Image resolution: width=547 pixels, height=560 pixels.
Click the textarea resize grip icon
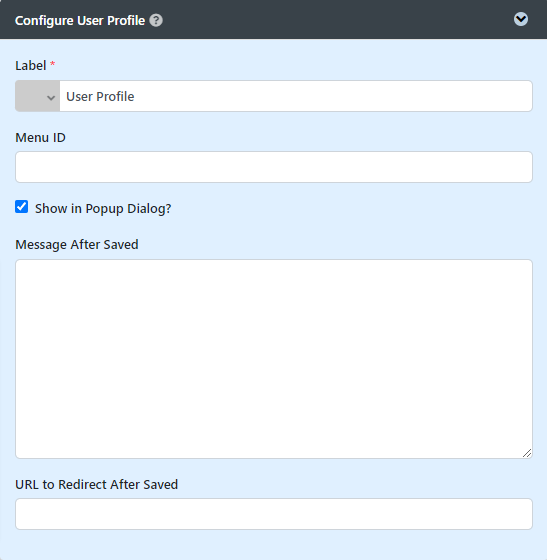point(527,453)
